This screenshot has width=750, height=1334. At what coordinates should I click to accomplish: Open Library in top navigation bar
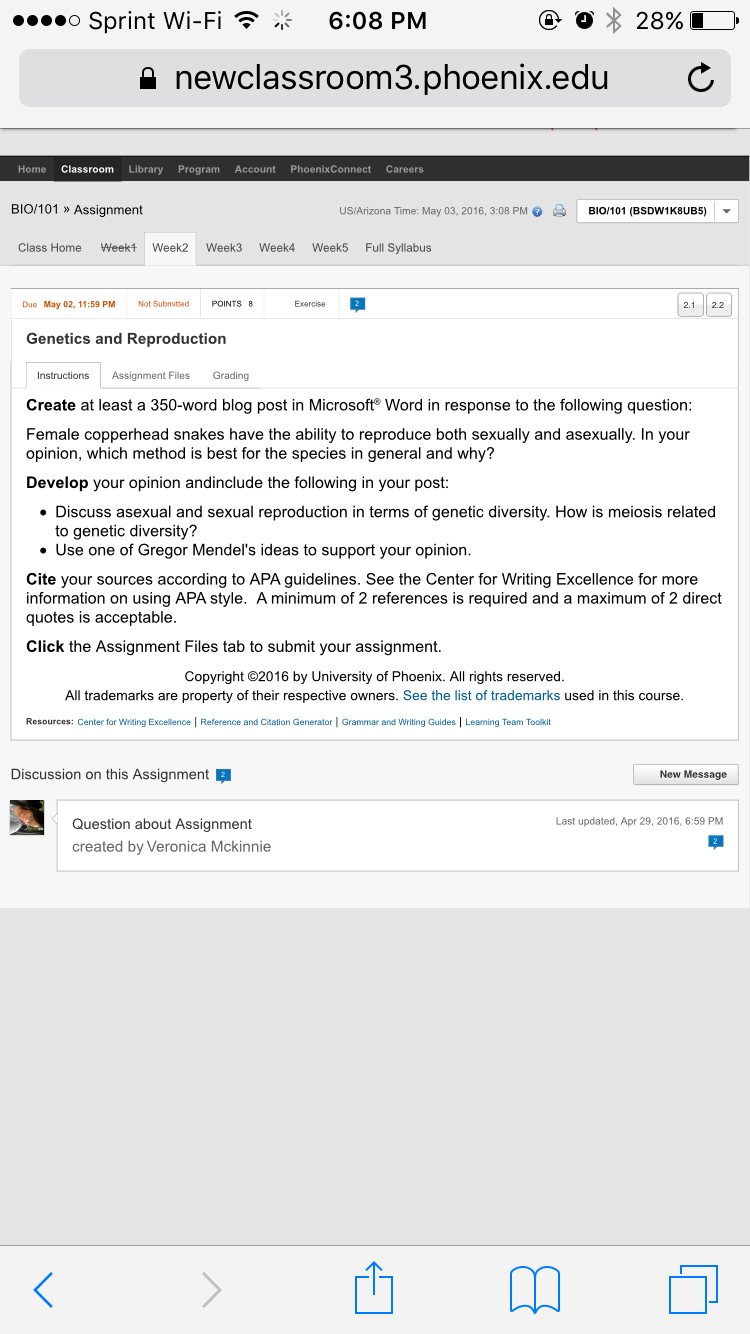tap(146, 169)
